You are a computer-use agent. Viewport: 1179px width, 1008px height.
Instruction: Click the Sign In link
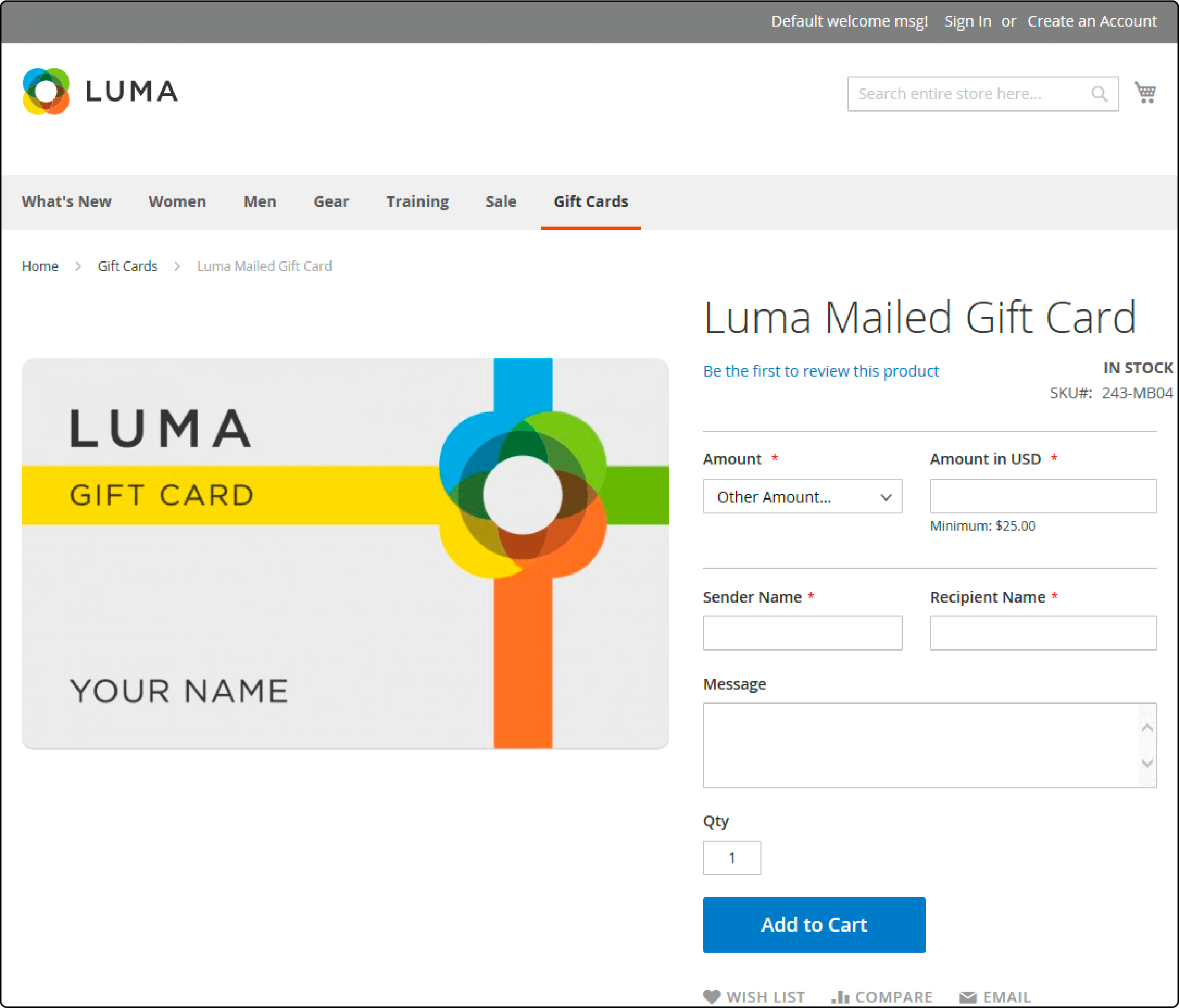(x=967, y=21)
